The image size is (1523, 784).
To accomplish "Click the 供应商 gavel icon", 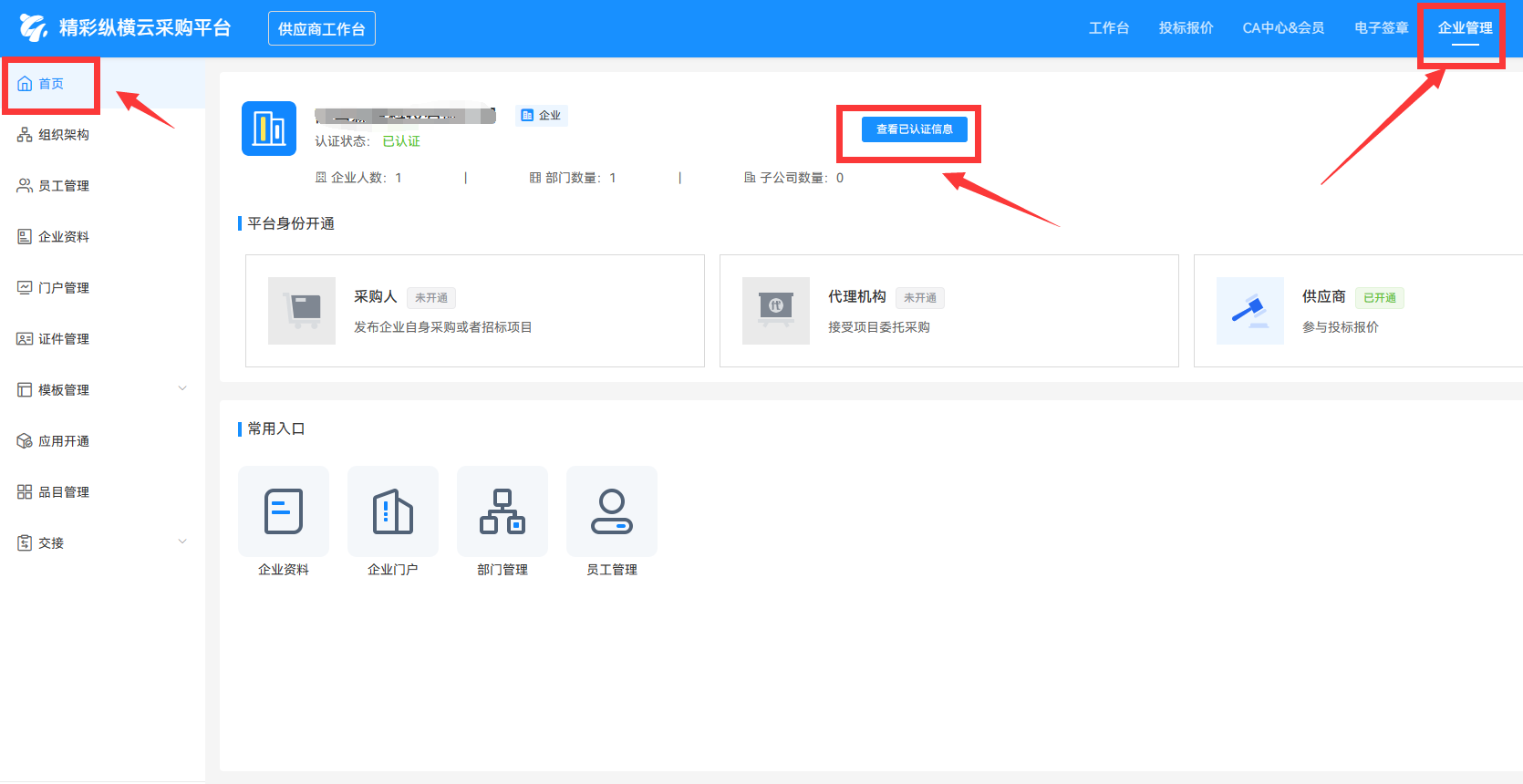I will pos(1250,311).
